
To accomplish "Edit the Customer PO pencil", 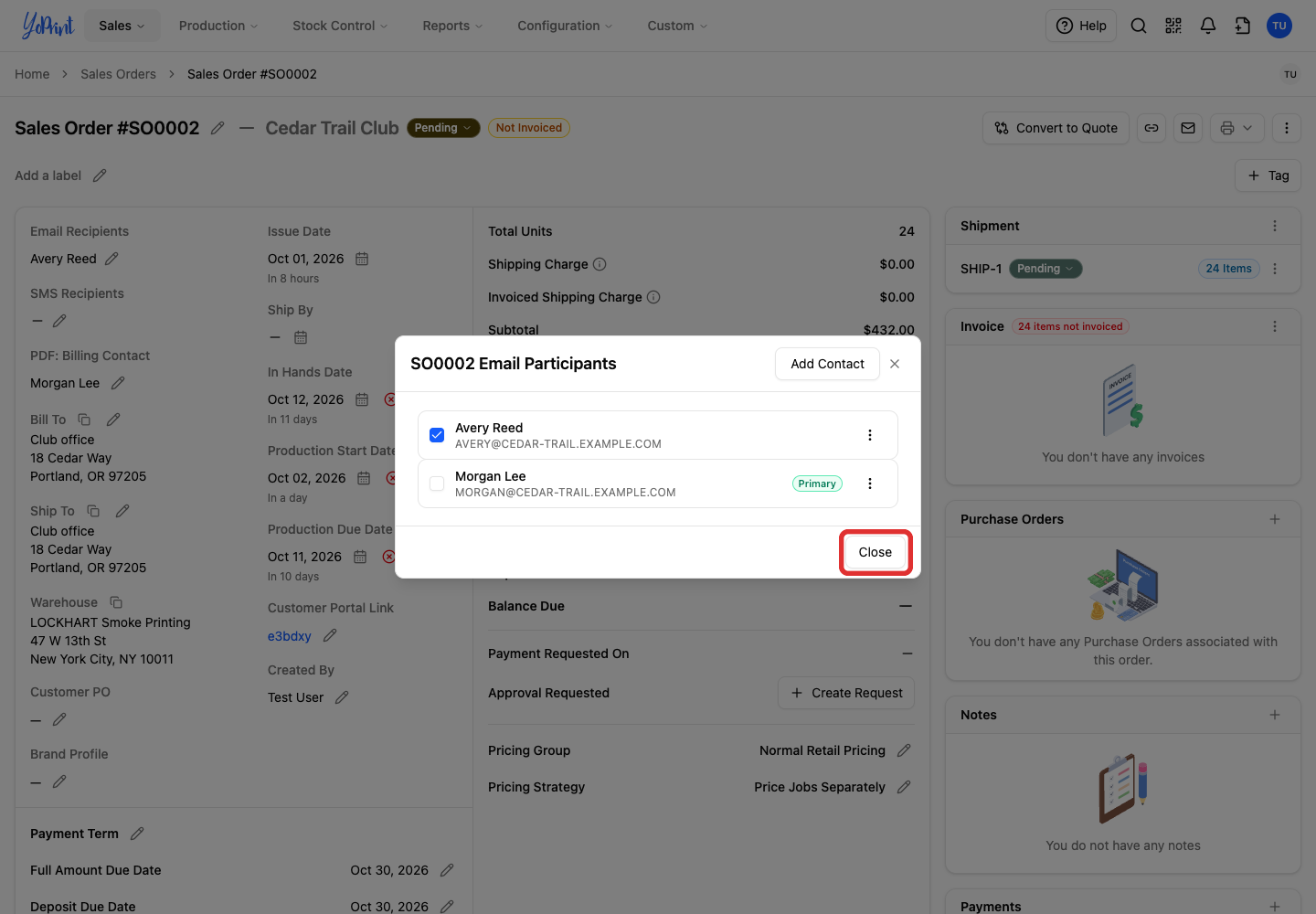I will (59, 719).
